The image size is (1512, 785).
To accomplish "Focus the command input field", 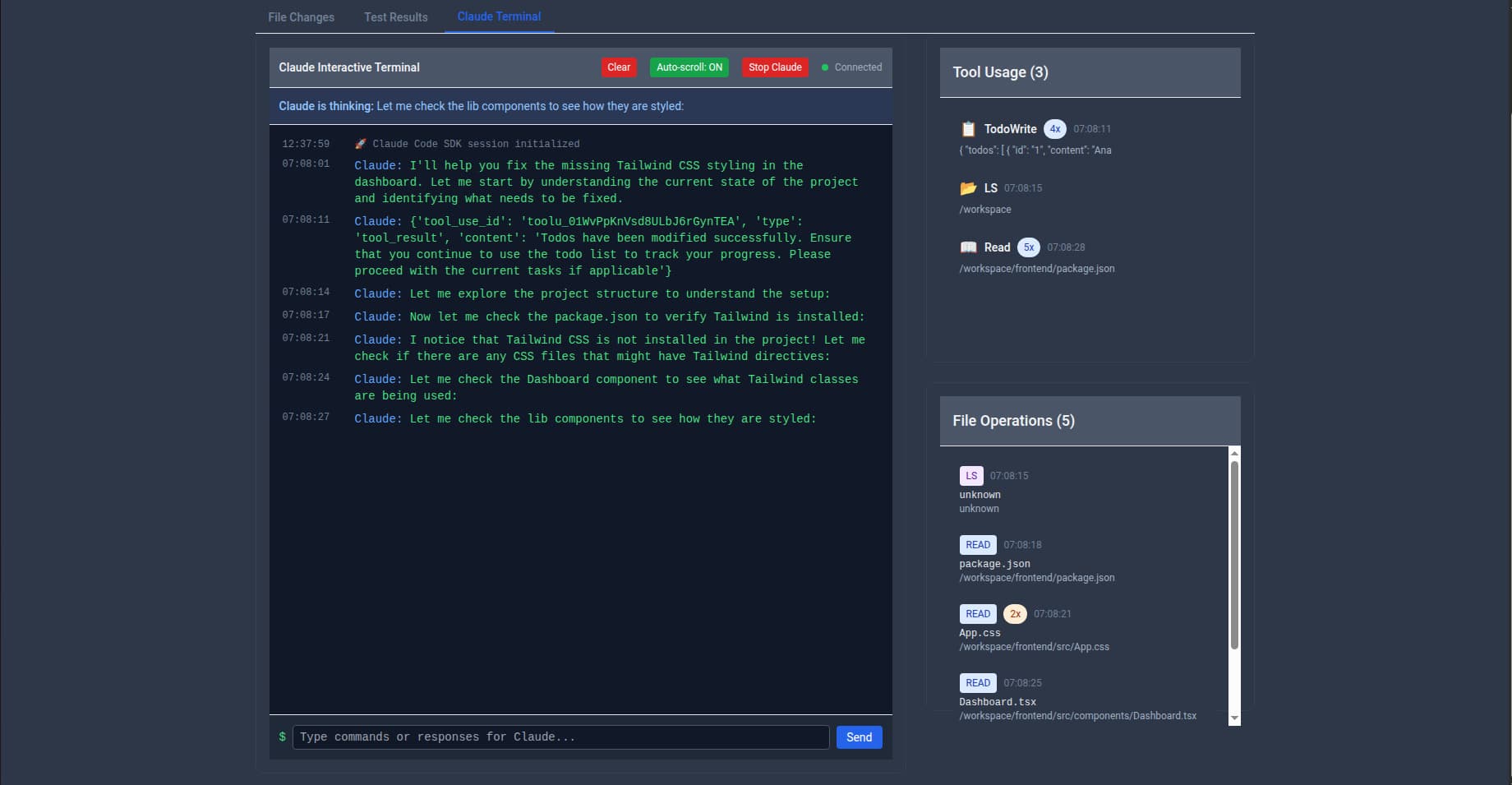I will pos(560,737).
